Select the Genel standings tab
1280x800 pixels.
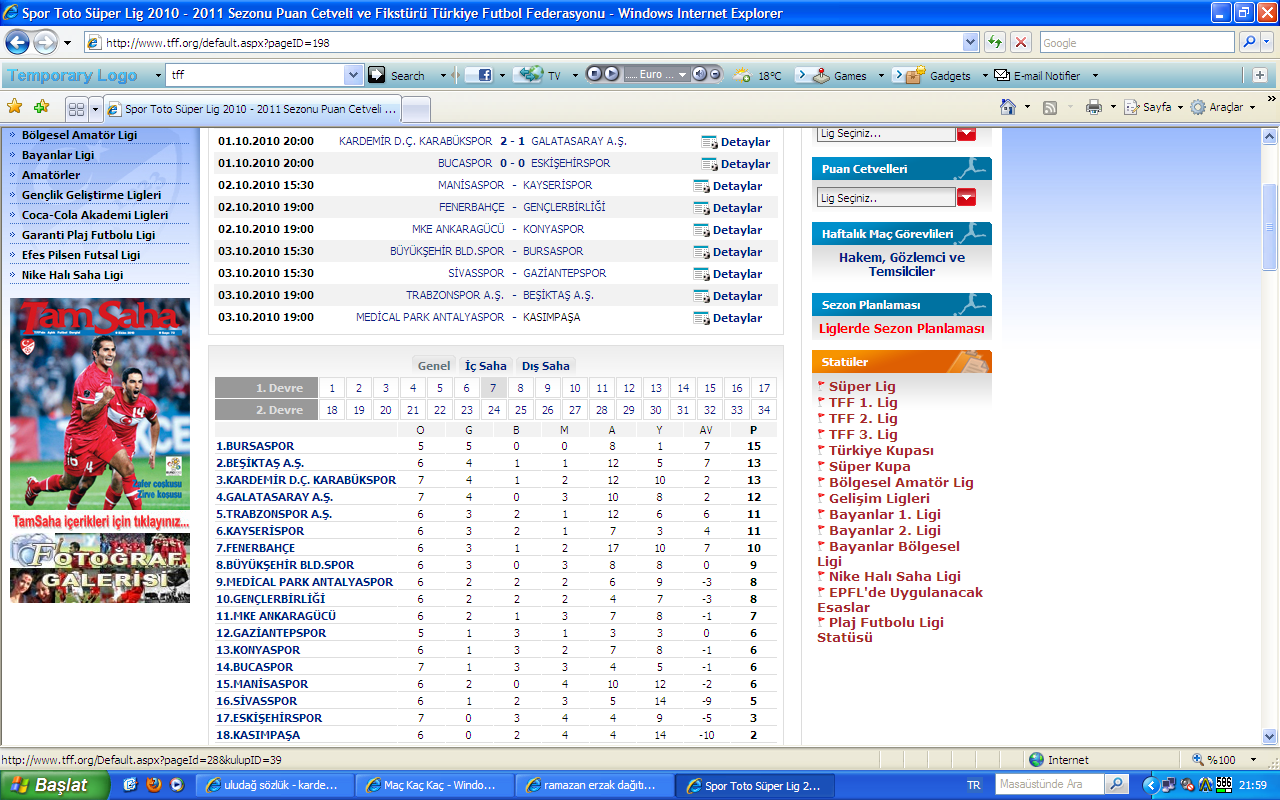[x=434, y=365]
